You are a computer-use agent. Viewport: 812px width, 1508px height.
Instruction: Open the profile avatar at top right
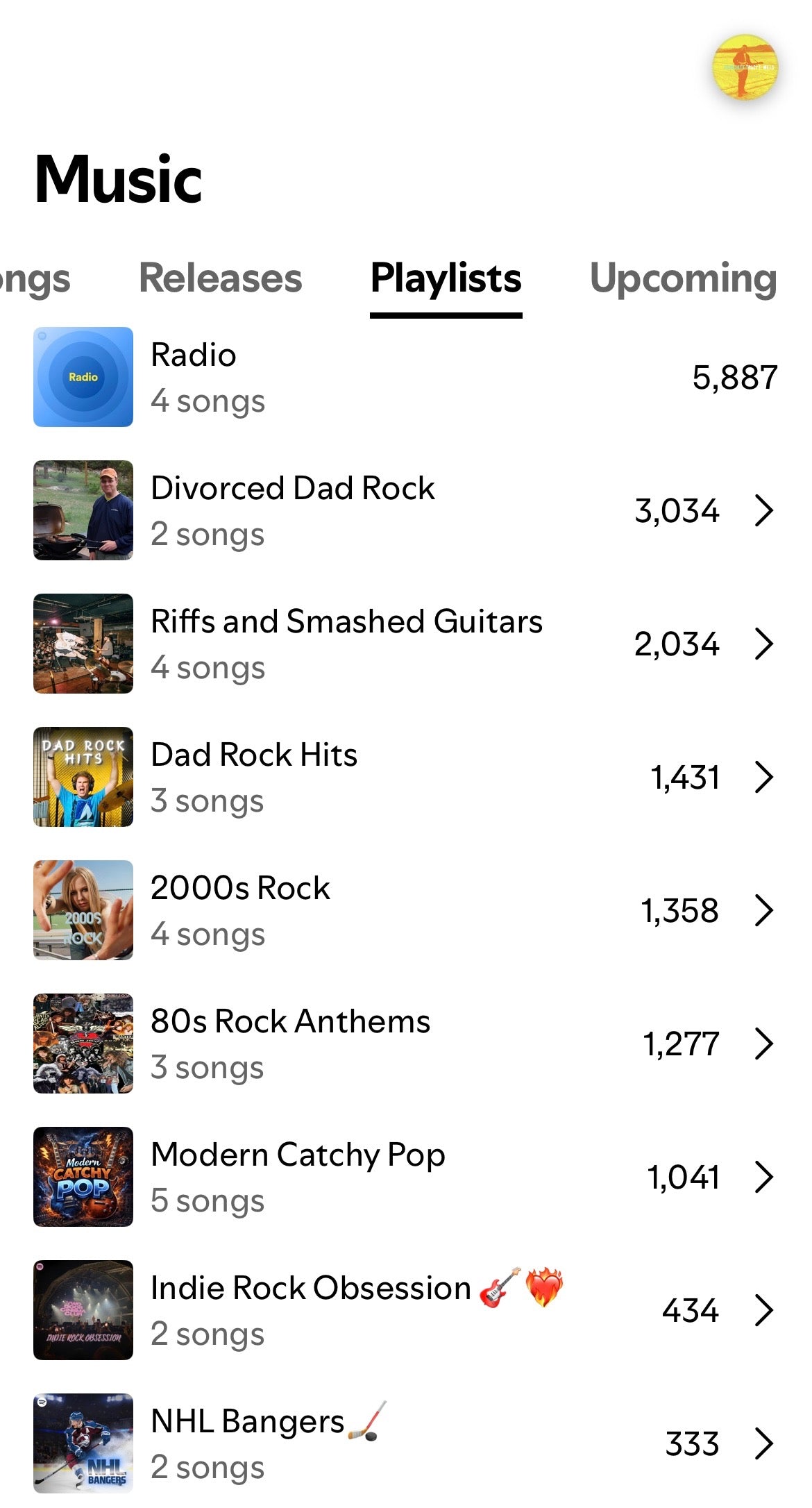pyautogui.click(x=745, y=67)
